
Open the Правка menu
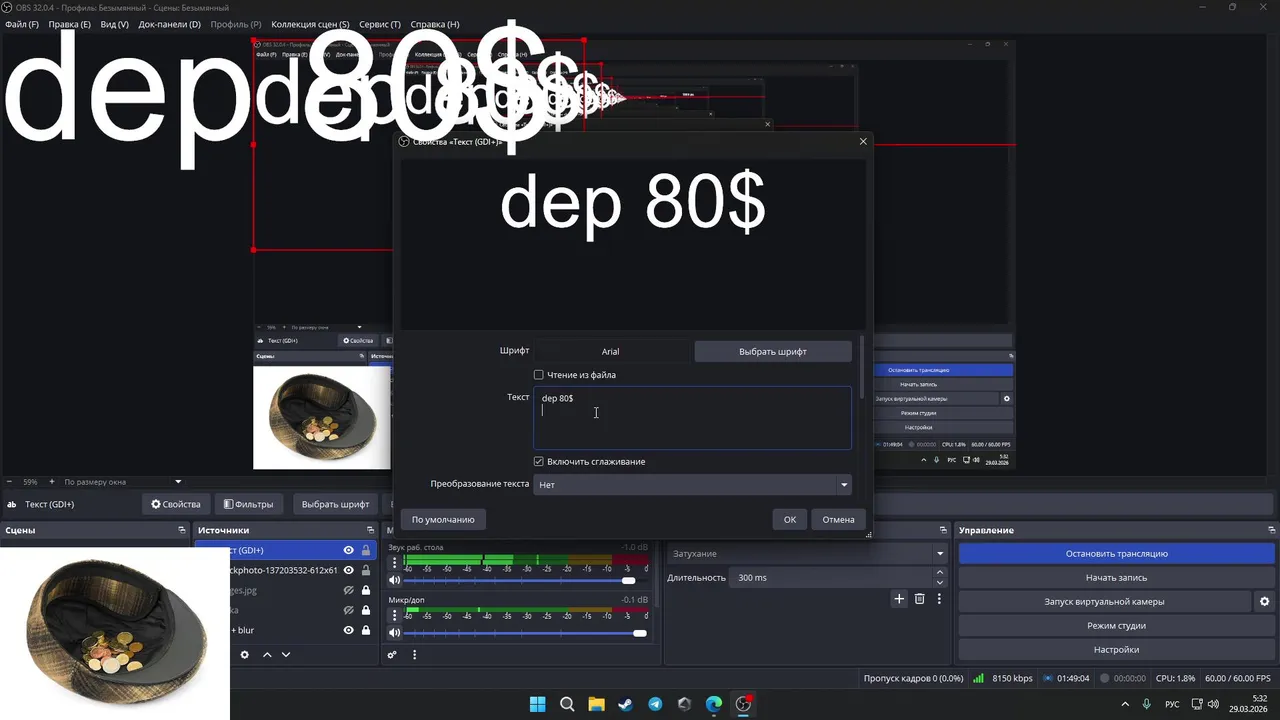(x=69, y=24)
